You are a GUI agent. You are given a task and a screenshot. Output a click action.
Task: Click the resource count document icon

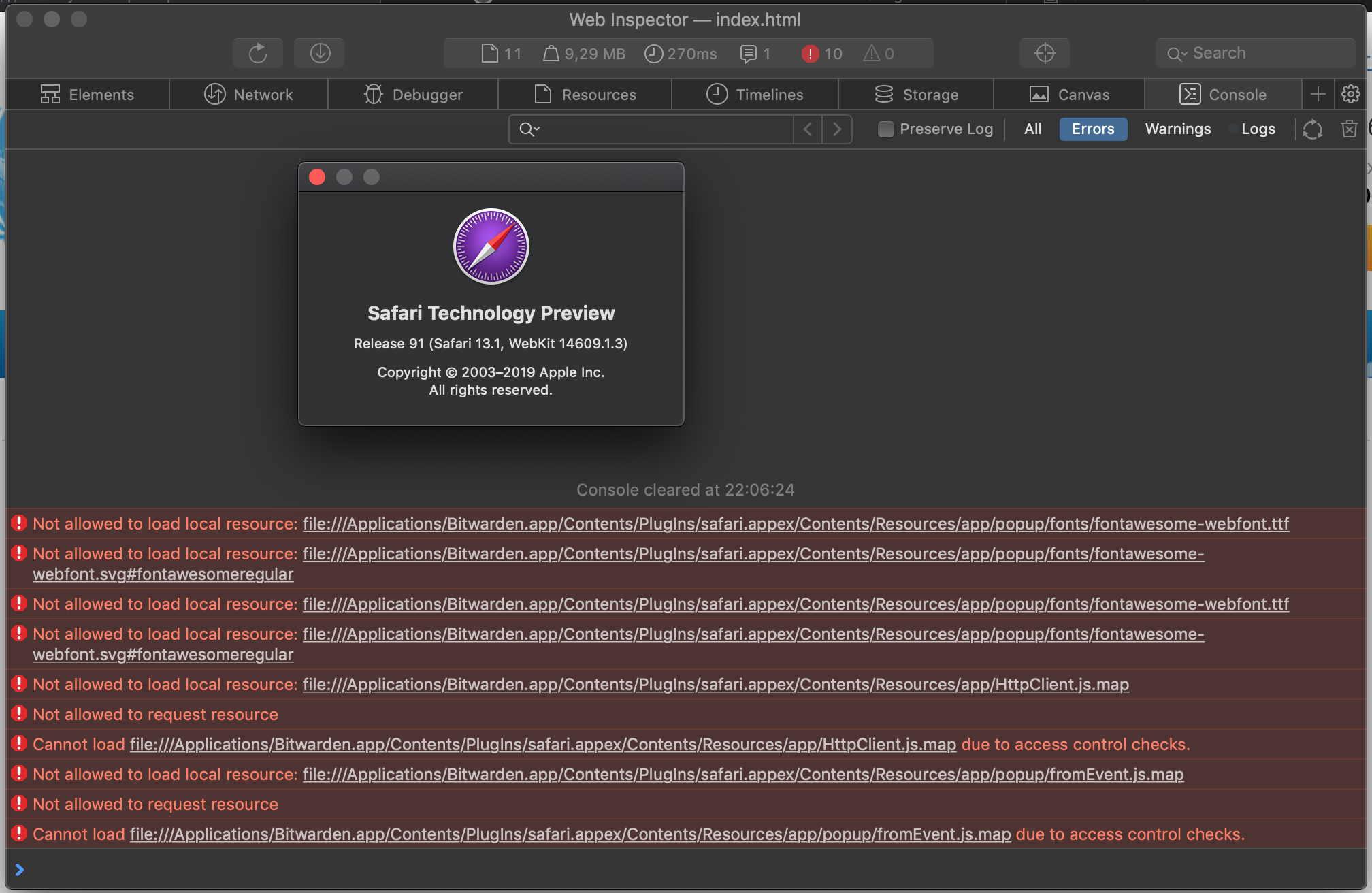pyautogui.click(x=489, y=53)
